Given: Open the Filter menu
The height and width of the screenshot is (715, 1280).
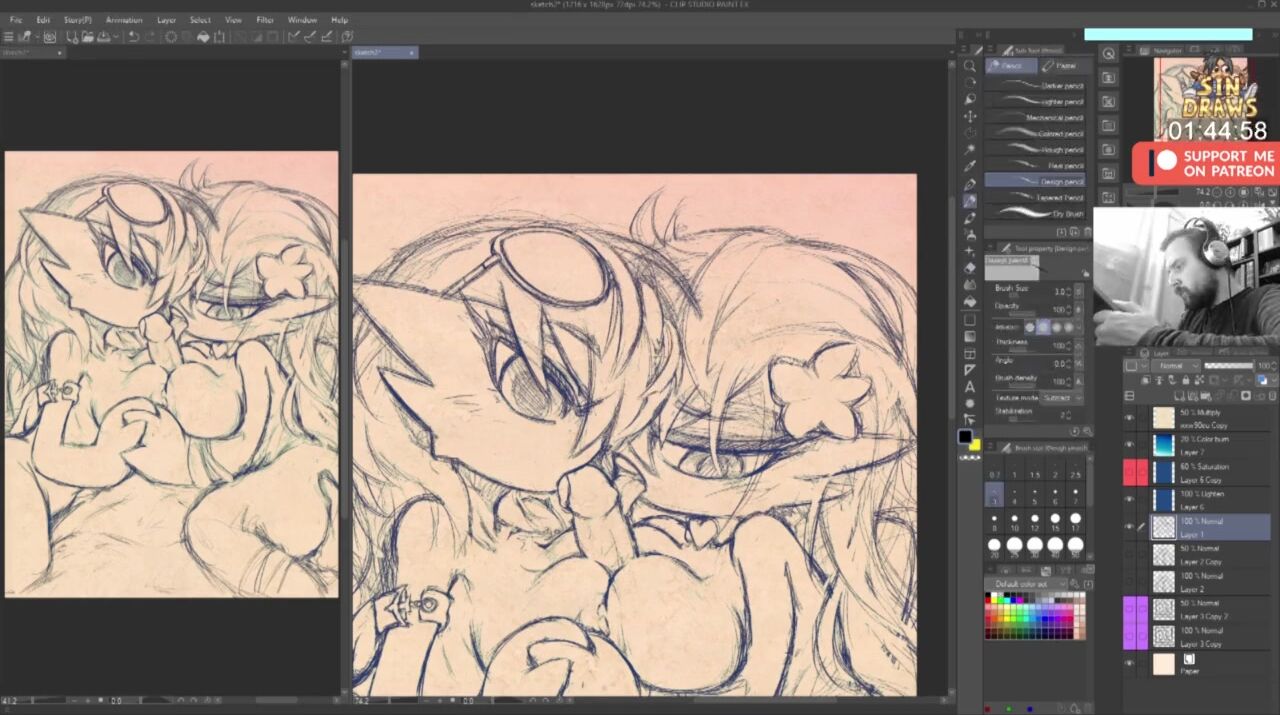Looking at the screenshot, I should coord(265,20).
